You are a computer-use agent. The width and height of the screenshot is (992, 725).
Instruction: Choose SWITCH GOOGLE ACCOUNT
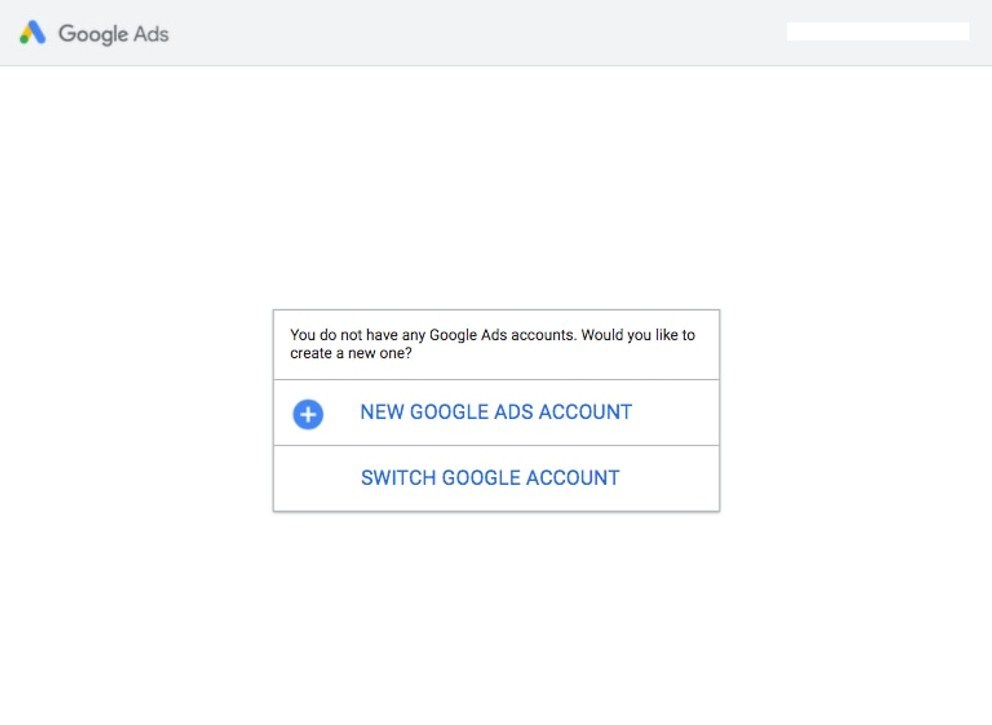496,478
